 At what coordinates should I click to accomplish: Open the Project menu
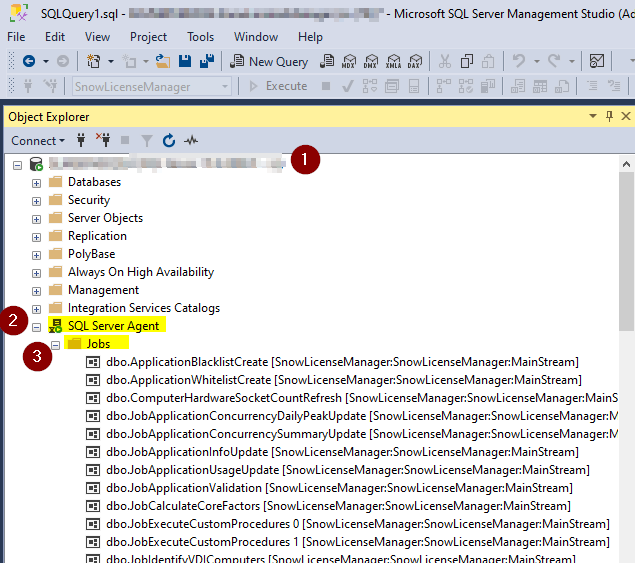click(x=148, y=37)
